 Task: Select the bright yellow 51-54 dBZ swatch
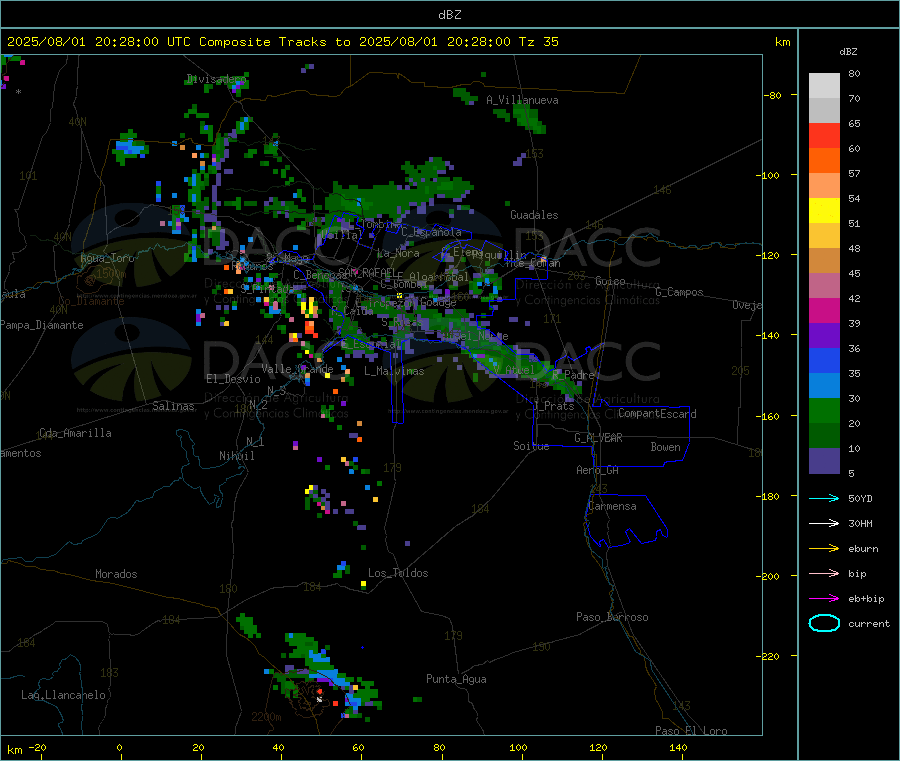point(824,211)
